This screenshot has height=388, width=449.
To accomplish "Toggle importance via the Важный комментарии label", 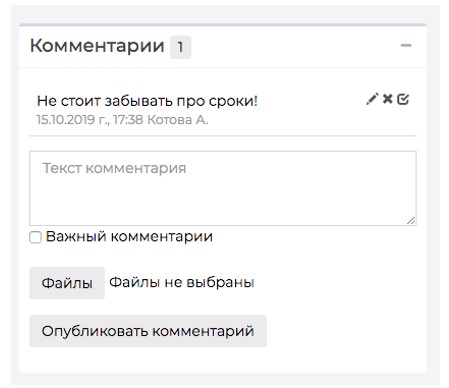I will tap(129, 237).
